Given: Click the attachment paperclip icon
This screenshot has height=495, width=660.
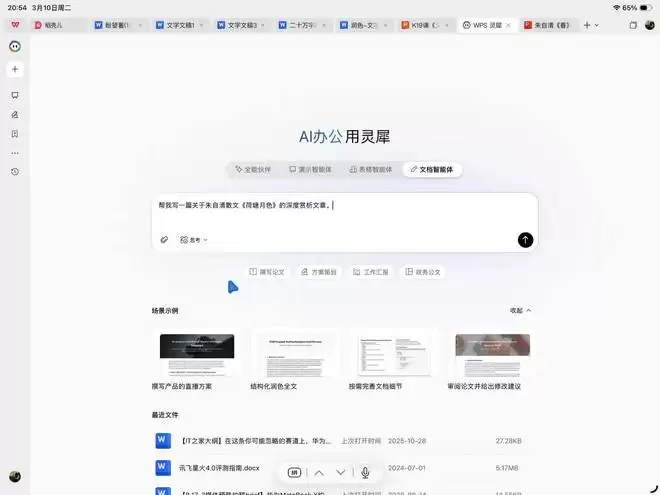Looking at the screenshot, I should coord(164,240).
